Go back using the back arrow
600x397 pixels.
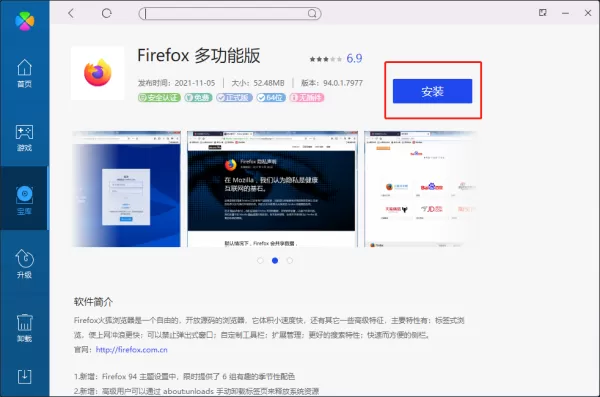coord(71,13)
